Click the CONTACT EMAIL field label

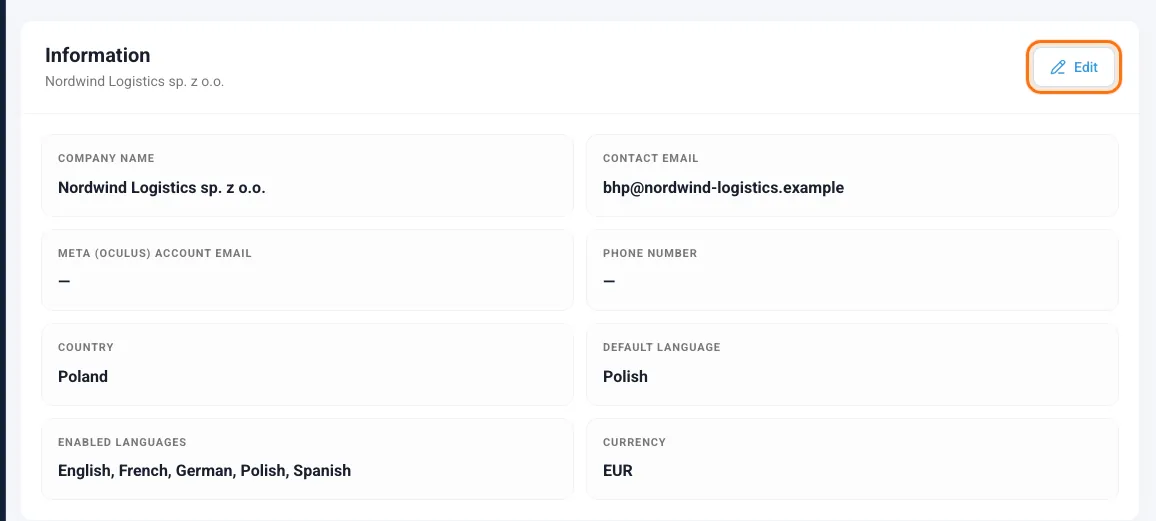point(650,158)
